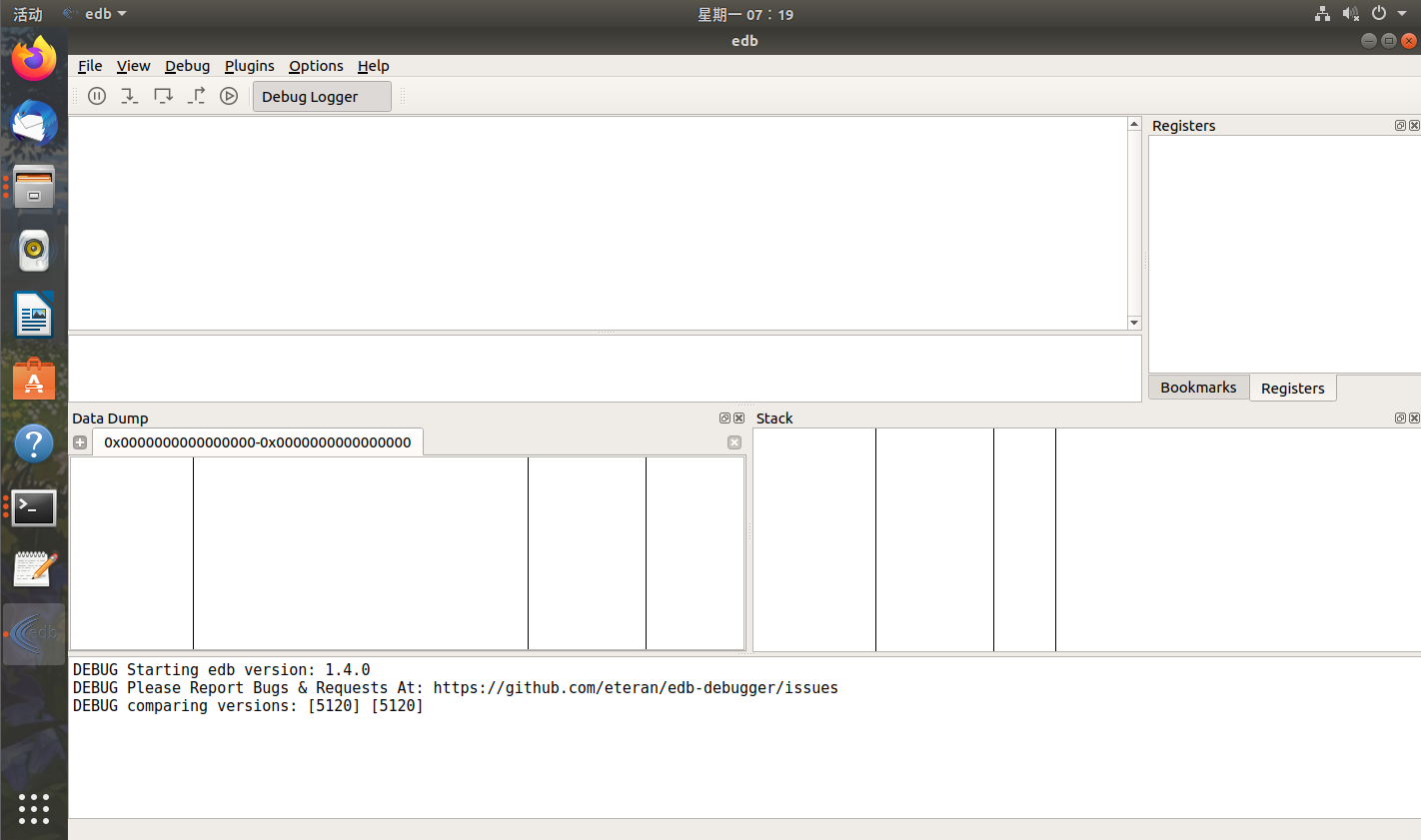
Task: Click disassembly scrollbar down arrow
Action: pyautogui.click(x=1134, y=323)
